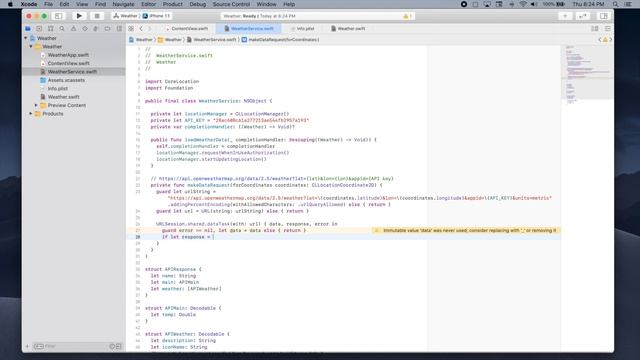Screen dimensions: 640x360
Task: Collapse the Weather project root disclosure triangle
Action: 26,38
